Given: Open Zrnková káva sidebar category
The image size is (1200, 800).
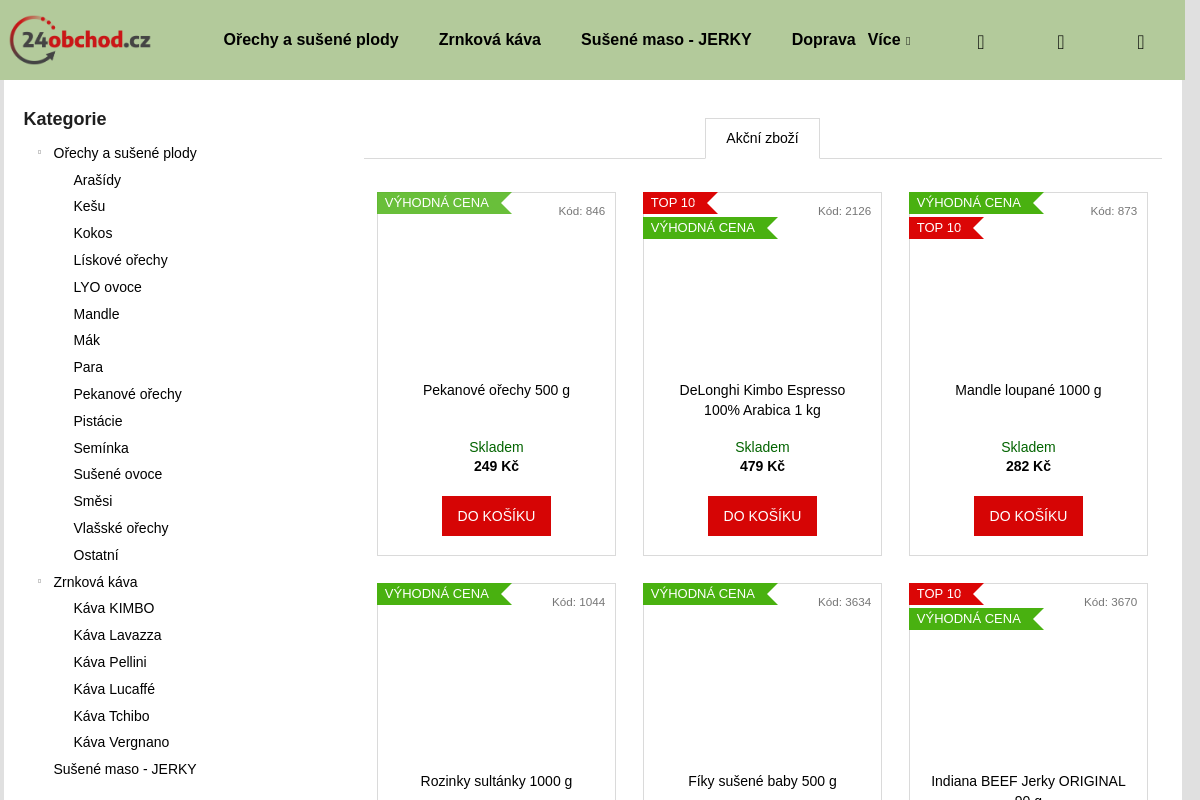Looking at the screenshot, I should [95, 582].
